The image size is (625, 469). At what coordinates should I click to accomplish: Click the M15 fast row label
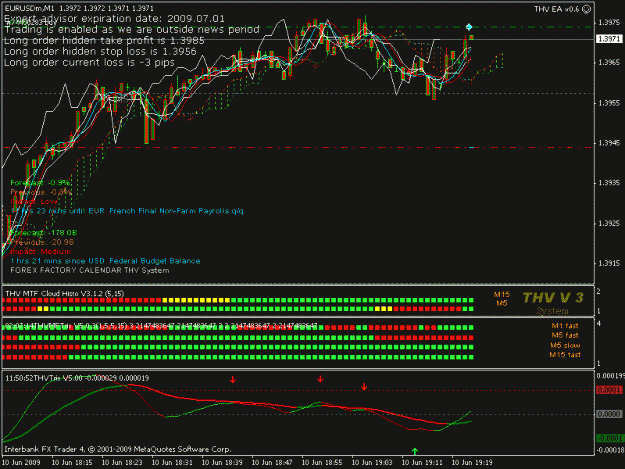coord(565,355)
